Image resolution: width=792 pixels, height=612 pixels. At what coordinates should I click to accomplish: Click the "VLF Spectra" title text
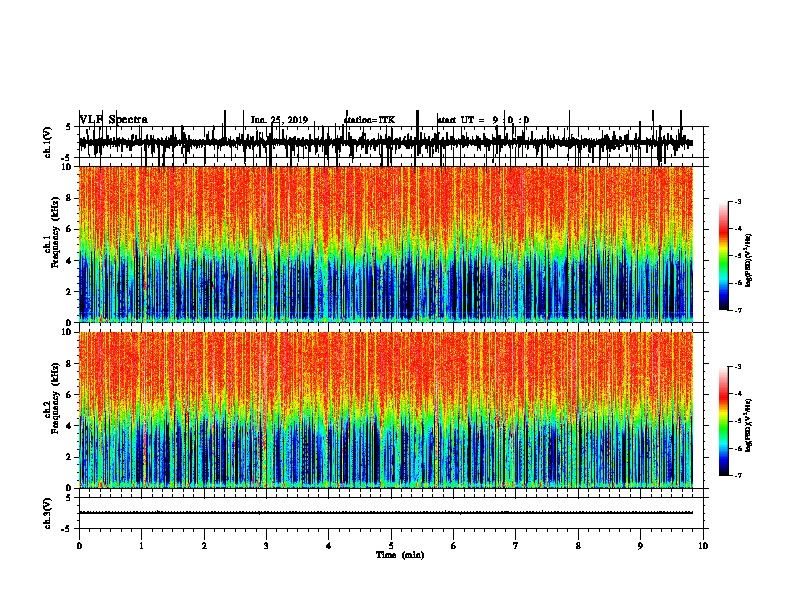point(114,120)
